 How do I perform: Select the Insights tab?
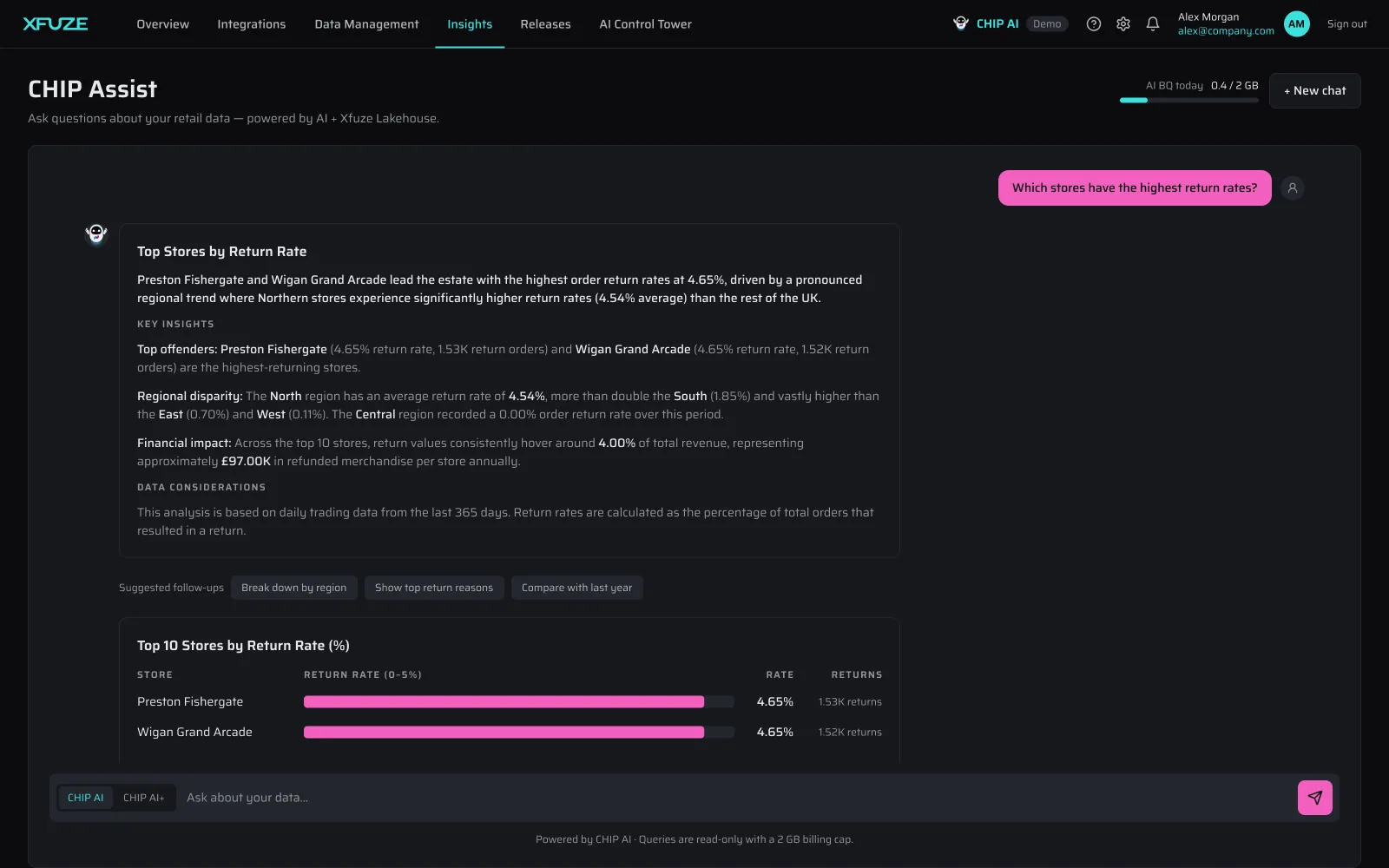coord(470,24)
